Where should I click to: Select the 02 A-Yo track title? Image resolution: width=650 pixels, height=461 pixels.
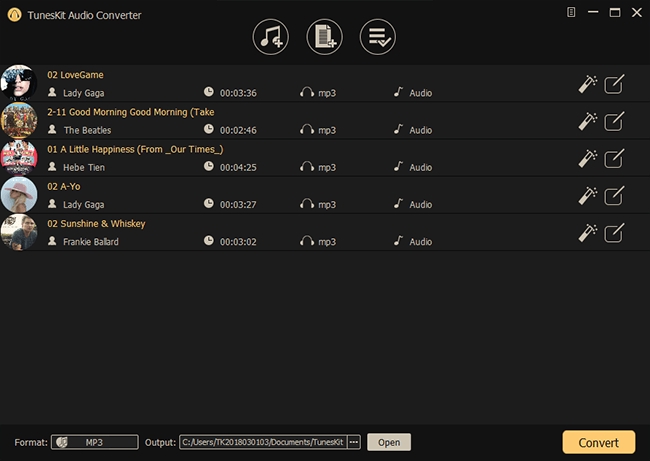point(66,186)
